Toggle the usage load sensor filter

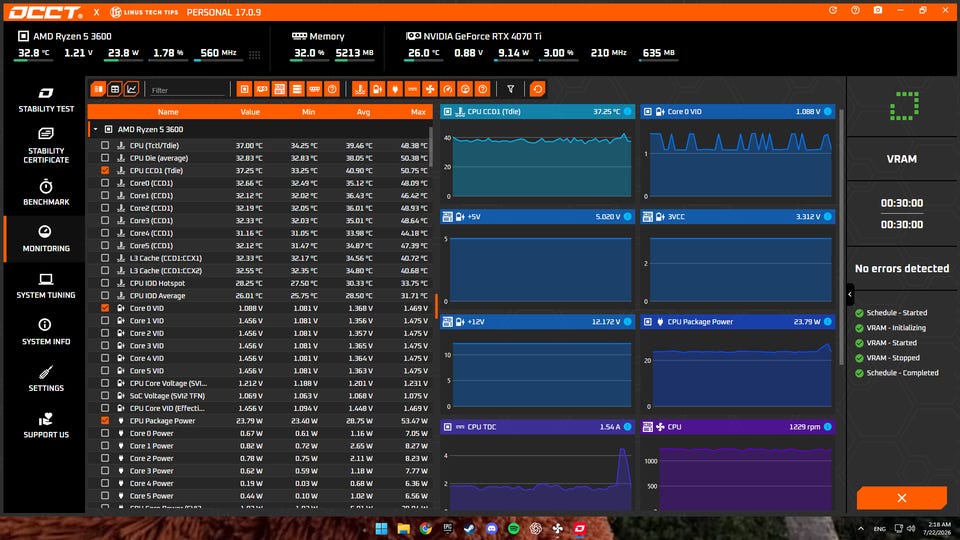pyautogui.click(x=465, y=89)
